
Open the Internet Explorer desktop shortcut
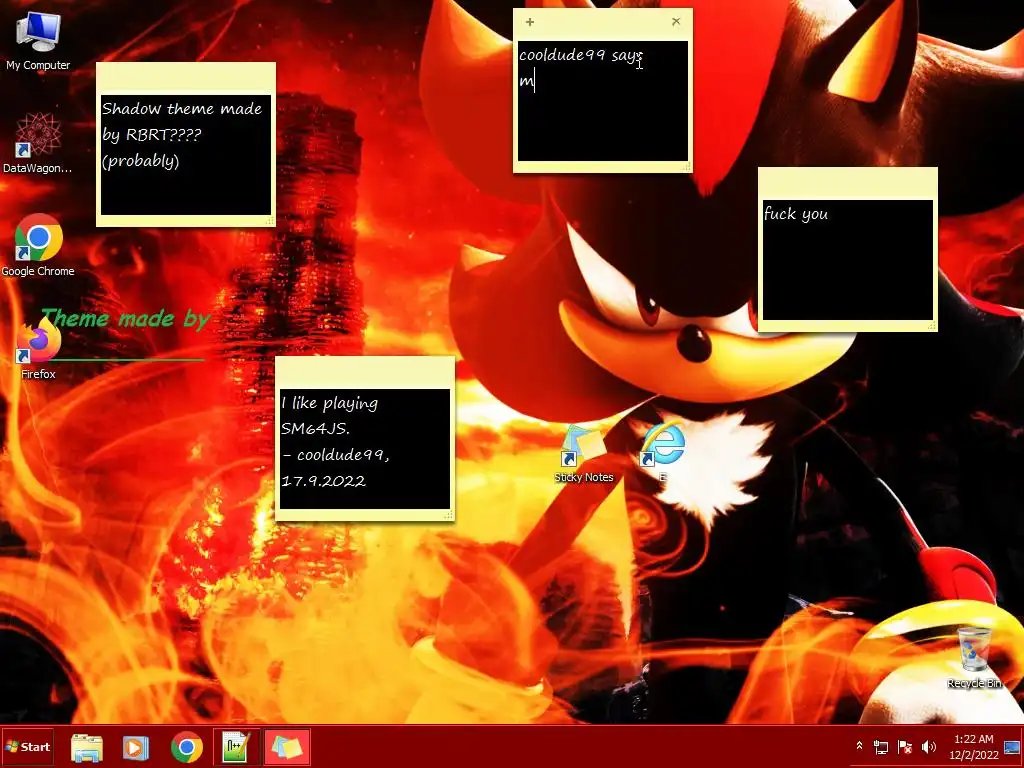(663, 453)
